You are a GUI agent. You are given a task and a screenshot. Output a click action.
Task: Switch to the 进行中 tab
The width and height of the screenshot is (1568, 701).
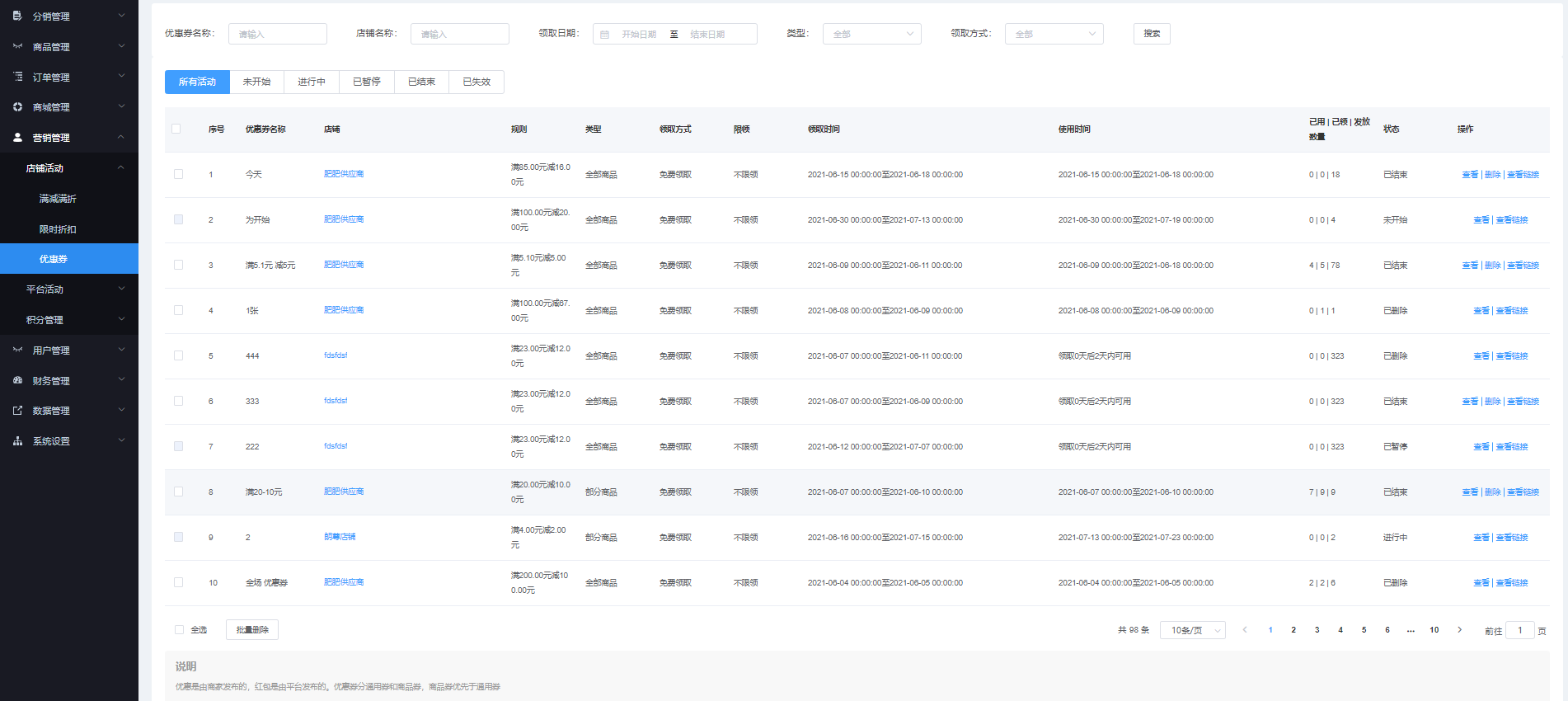(x=312, y=82)
